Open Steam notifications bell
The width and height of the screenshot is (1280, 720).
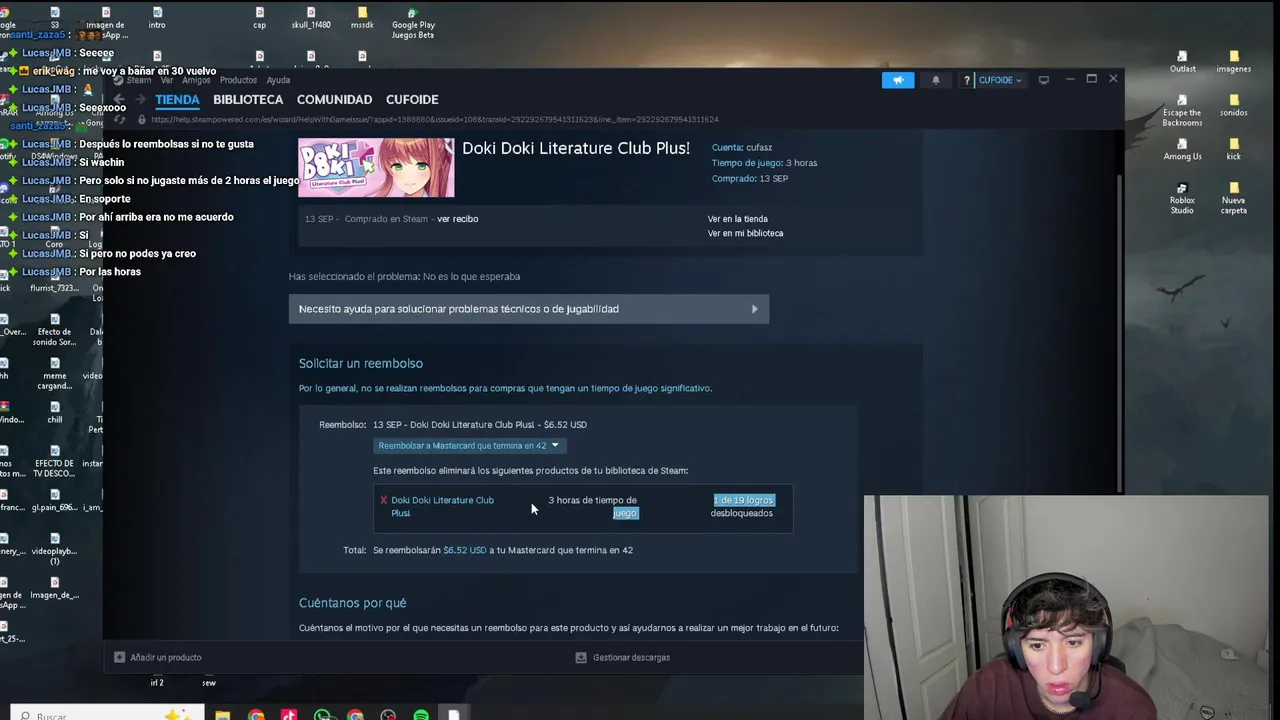[936, 80]
